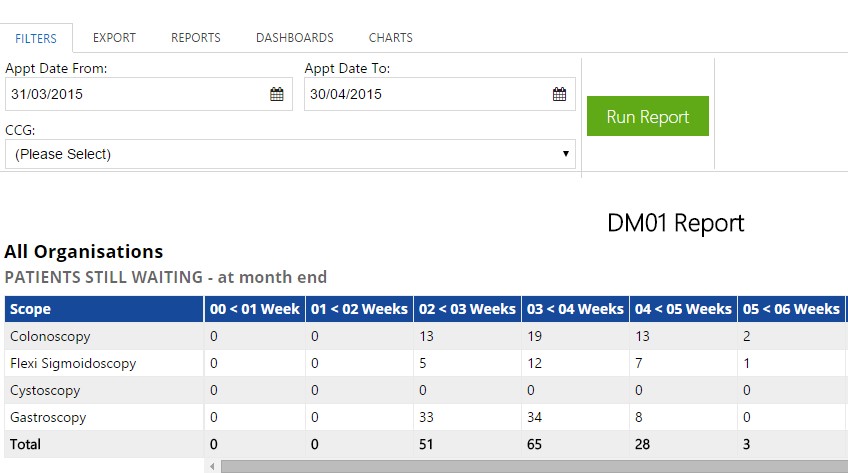Click Total value 51

pos(426,444)
